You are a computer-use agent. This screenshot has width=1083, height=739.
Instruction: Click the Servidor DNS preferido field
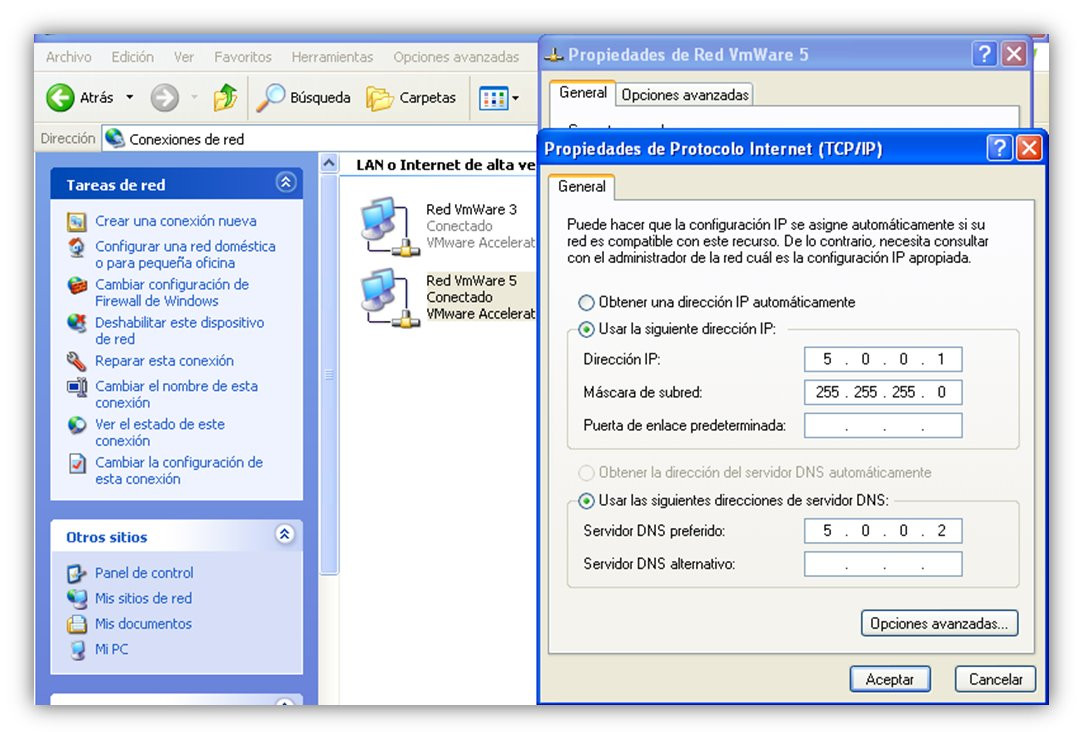pos(883,531)
